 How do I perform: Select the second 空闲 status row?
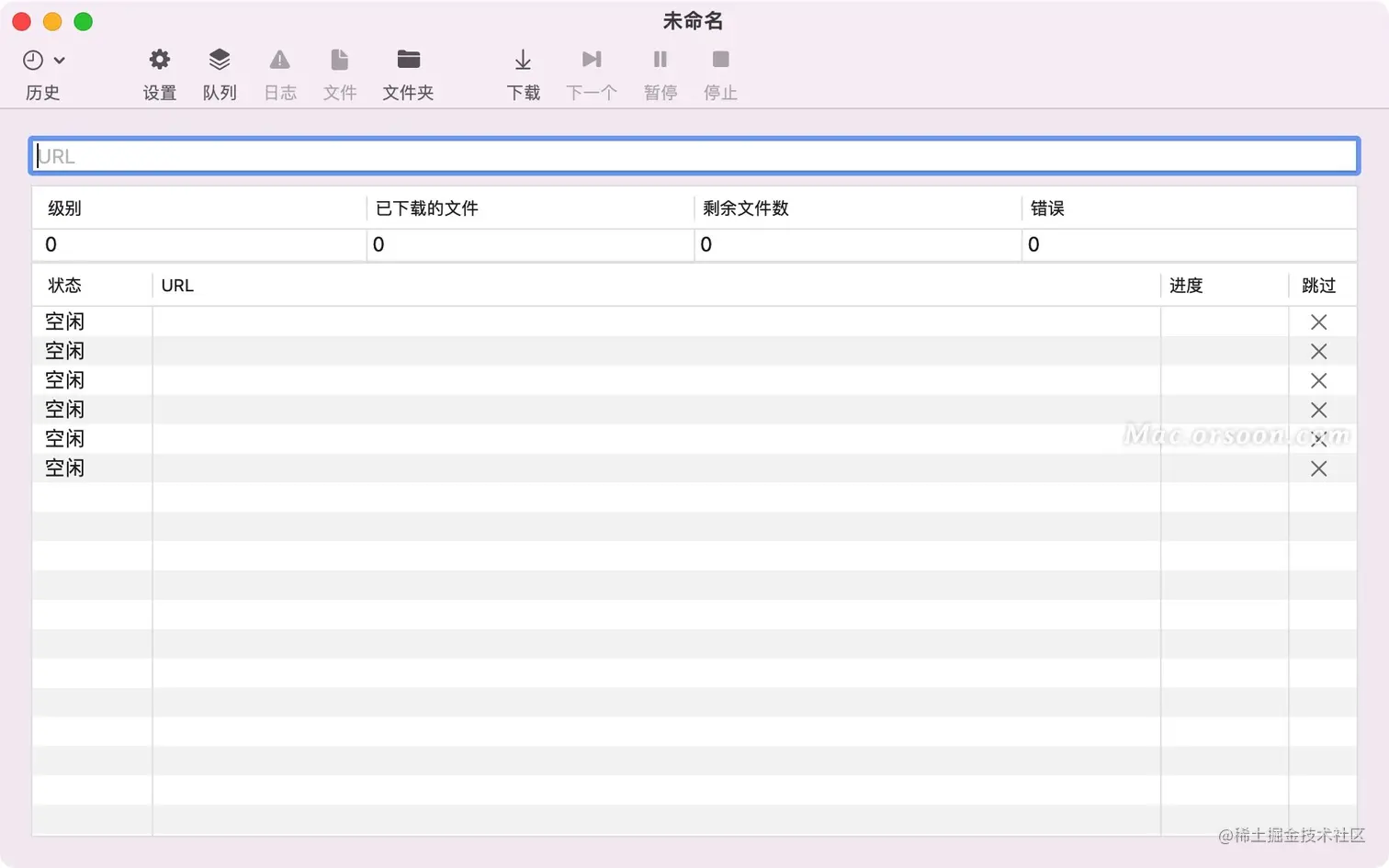point(694,351)
